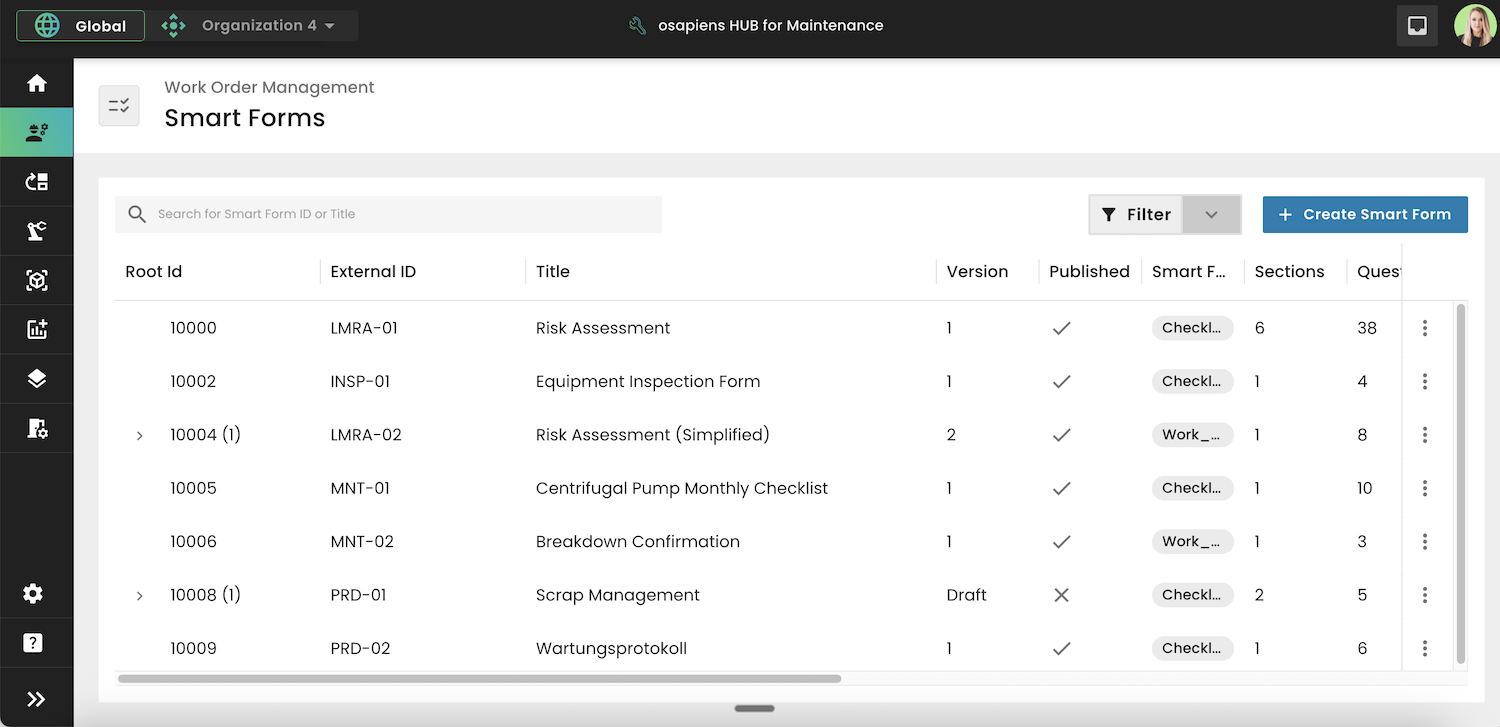Viewport: 1500px width, 727px height.
Task: Open the Home icon in the sidebar
Action: tap(36, 82)
